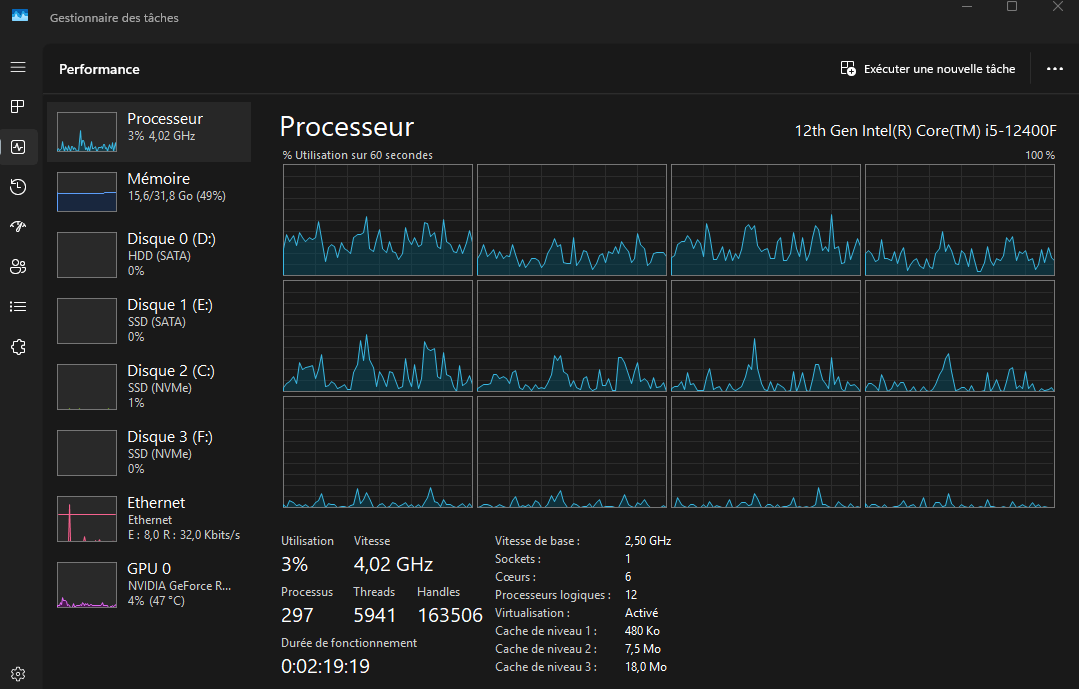Open the three-dots more options menu

point(1054,69)
